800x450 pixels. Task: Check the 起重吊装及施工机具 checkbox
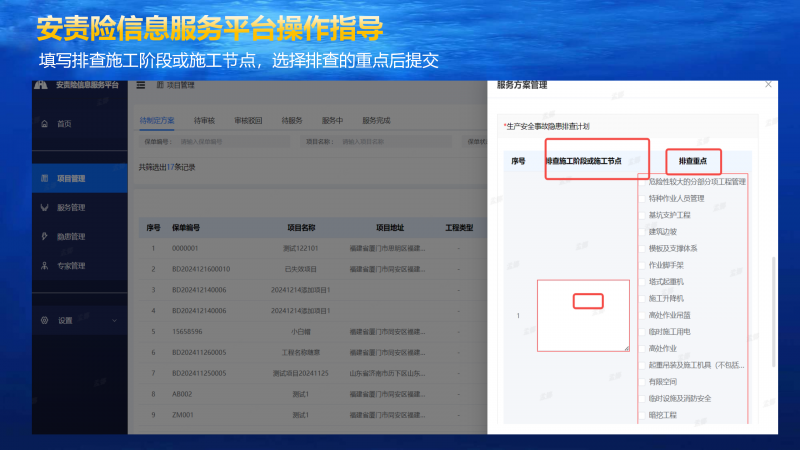(x=642, y=365)
